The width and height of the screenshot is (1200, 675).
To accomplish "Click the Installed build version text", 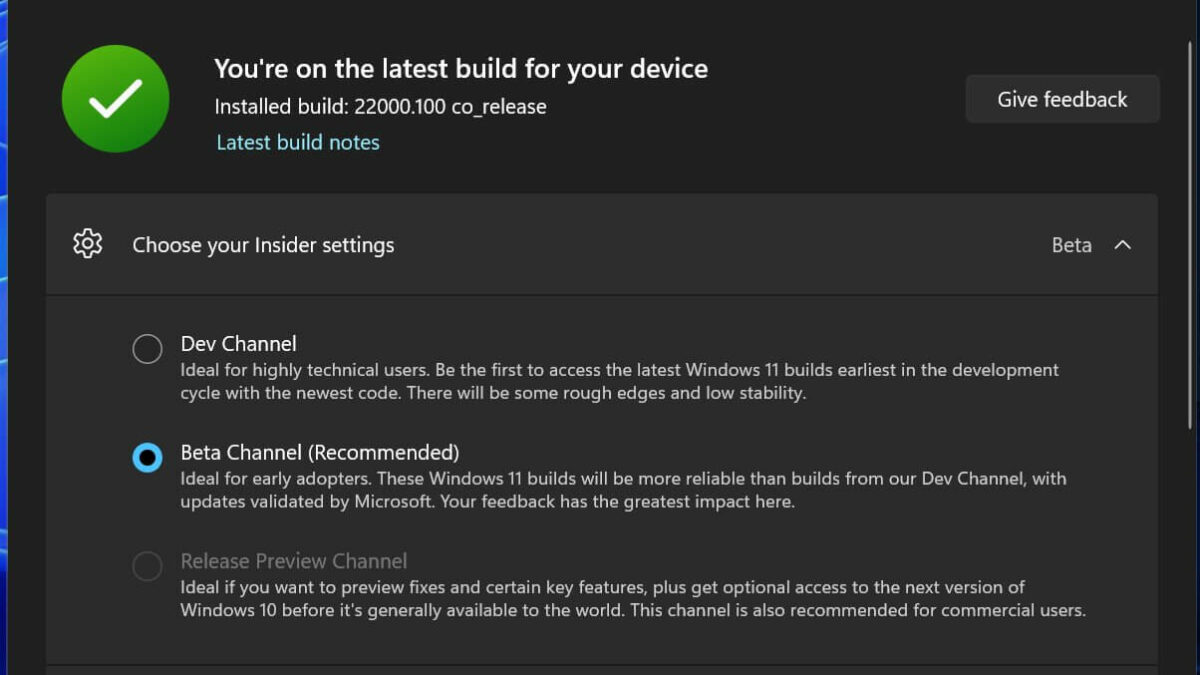I will 380,107.
